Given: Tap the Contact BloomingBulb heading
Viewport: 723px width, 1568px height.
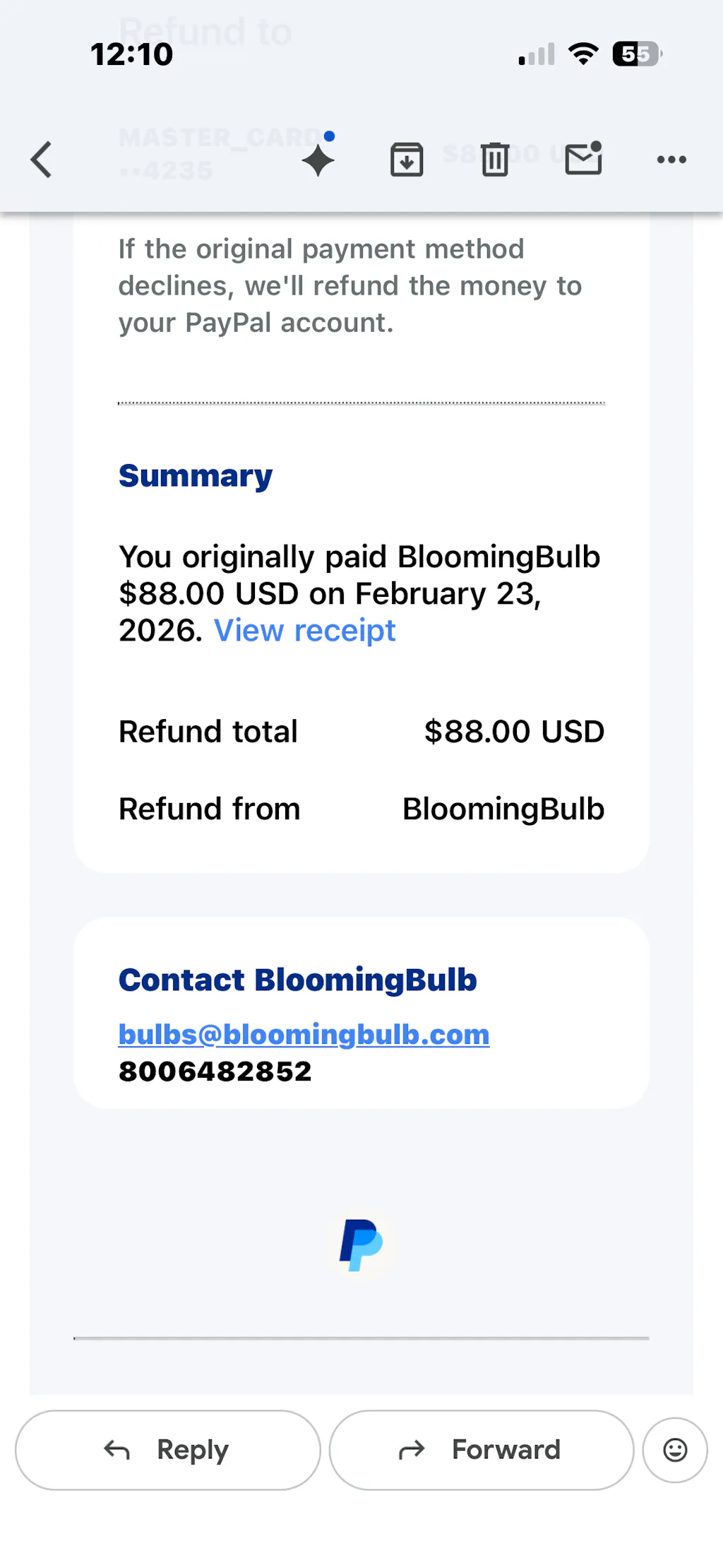Looking at the screenshot, I should tap(297, 980).
